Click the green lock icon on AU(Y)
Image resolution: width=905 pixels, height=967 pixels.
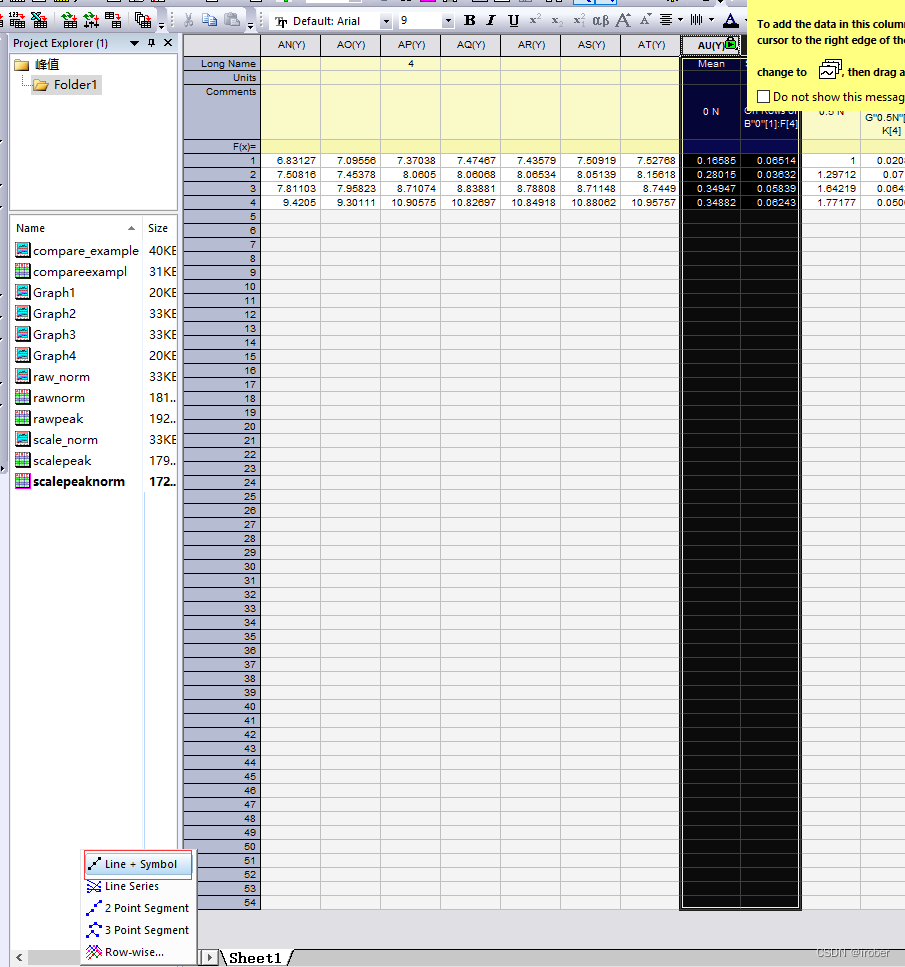(x=731, y=44)
